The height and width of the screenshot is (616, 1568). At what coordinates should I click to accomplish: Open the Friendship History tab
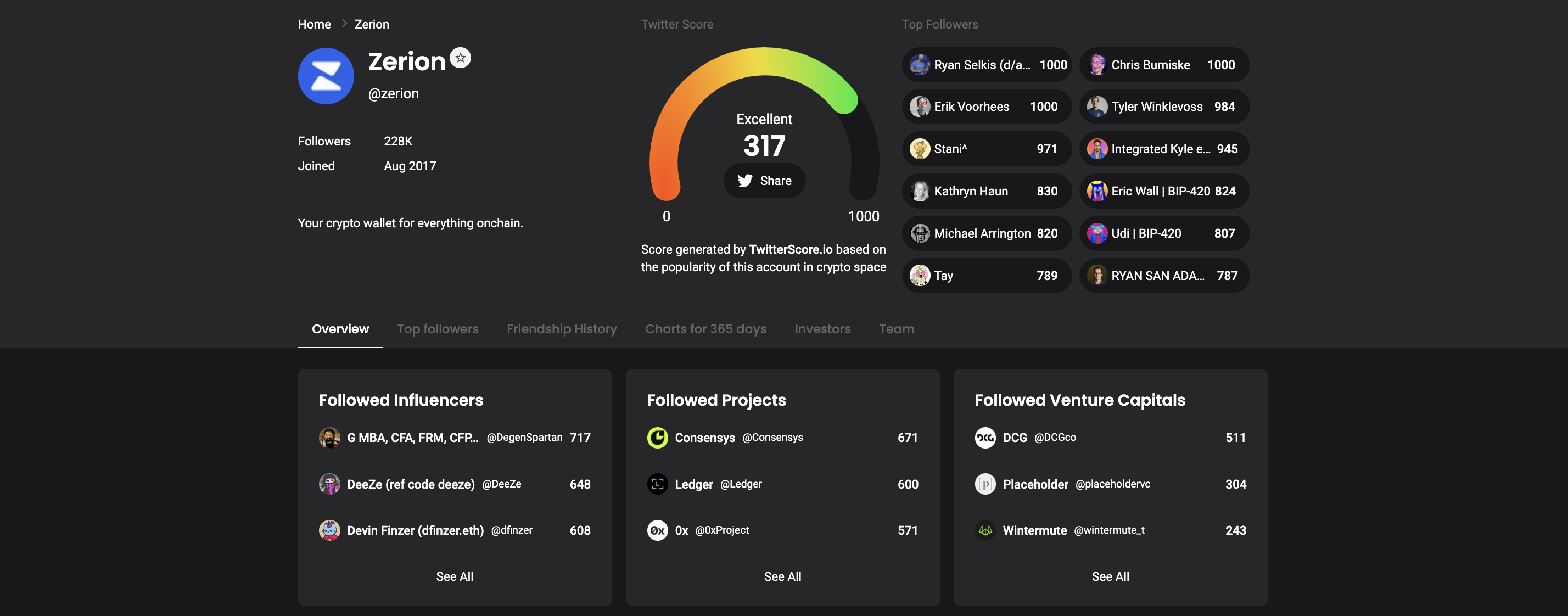(x=562, y=329)
